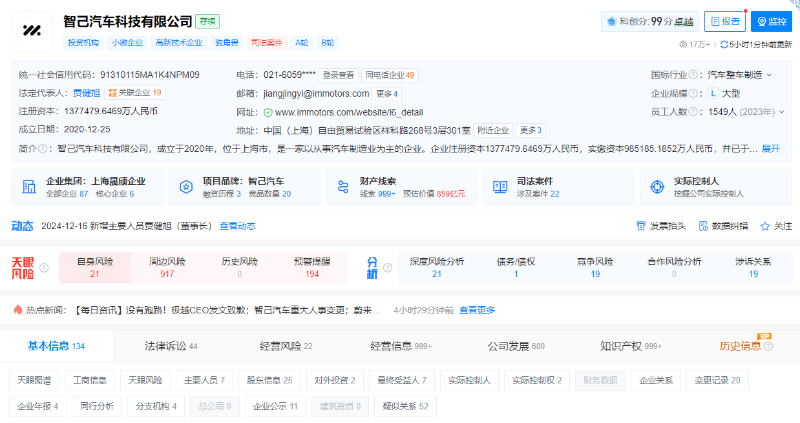Open the 项目品牌 智己汽车 card icon

pyautogui.click(x=186, y=187)
